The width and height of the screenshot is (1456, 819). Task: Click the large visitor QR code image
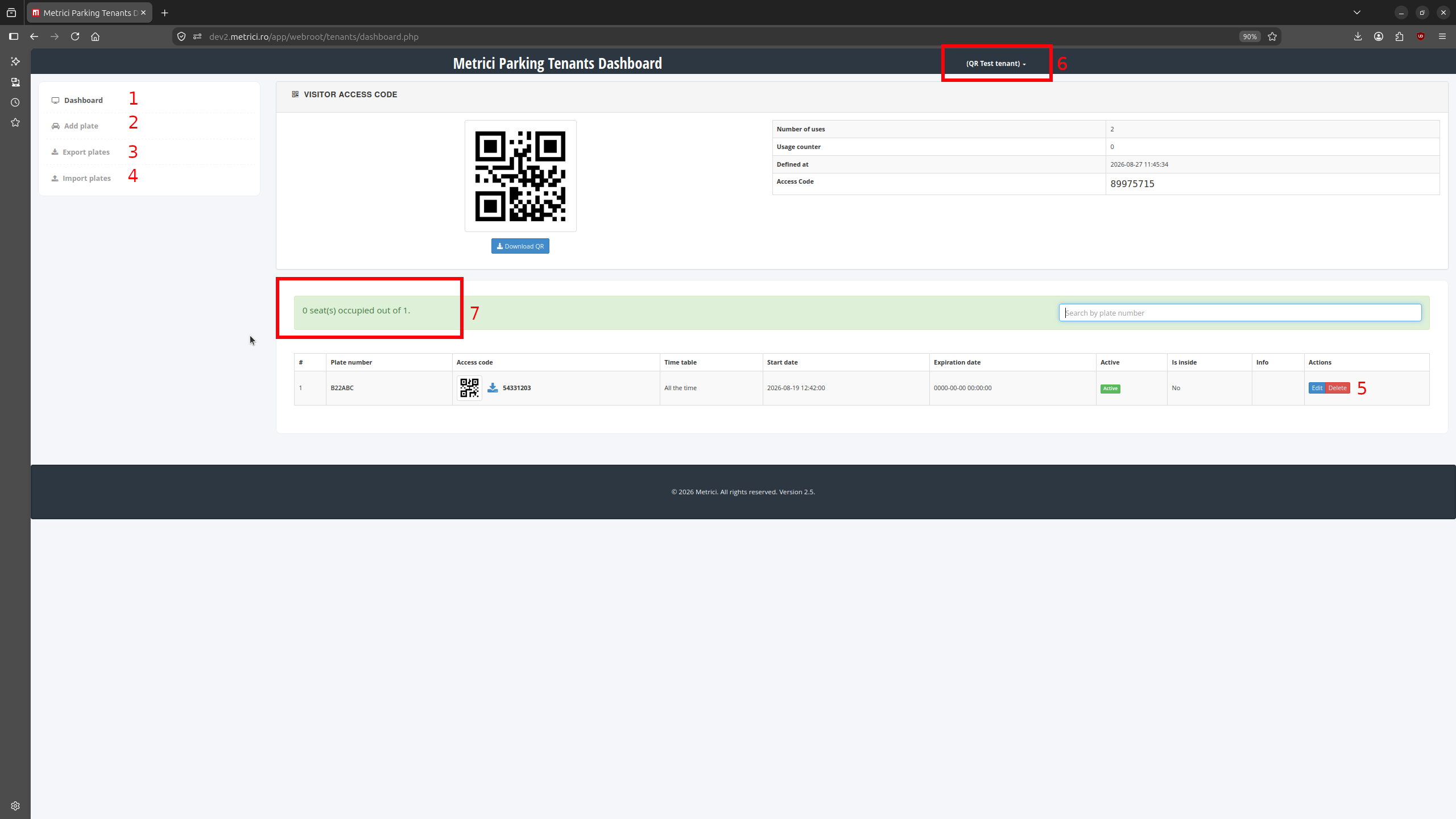coord(520,176)
